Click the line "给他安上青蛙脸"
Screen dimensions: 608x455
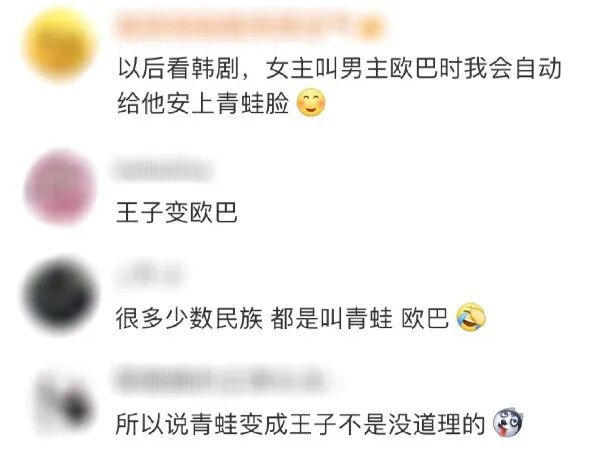pos(203,103)
